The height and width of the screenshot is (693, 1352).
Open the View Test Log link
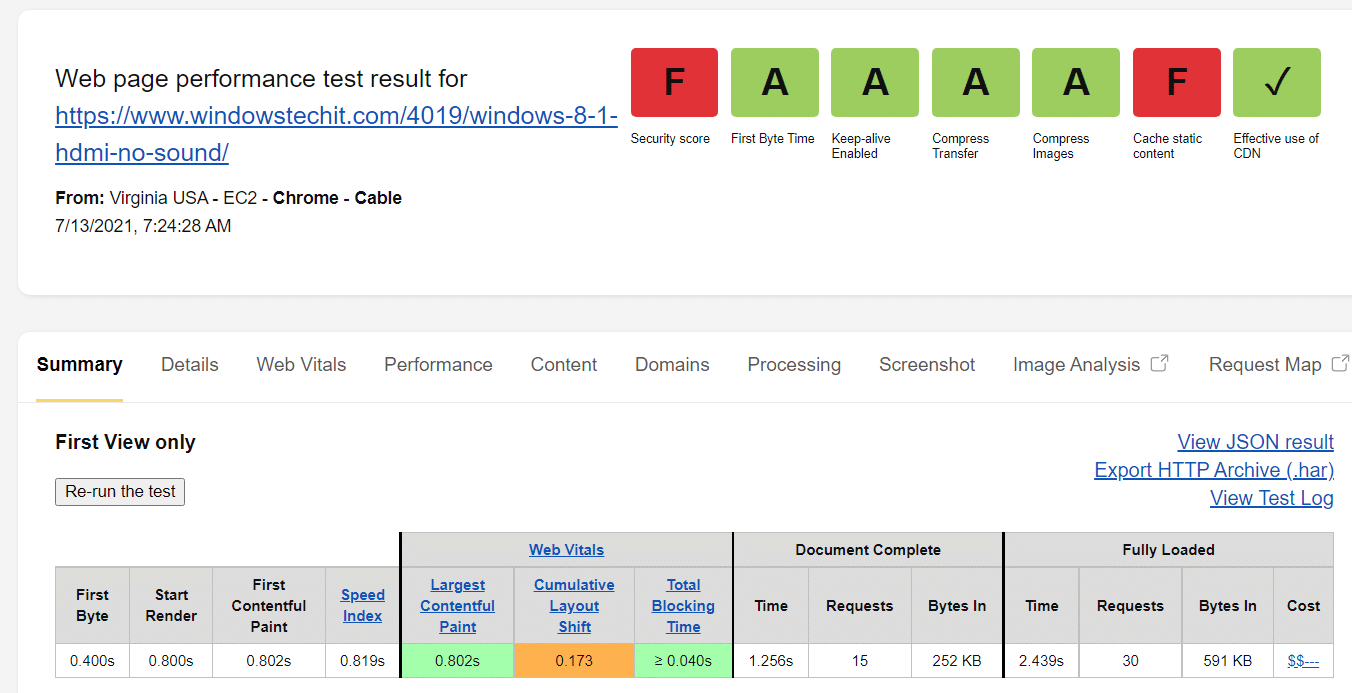pos(1271,498)
